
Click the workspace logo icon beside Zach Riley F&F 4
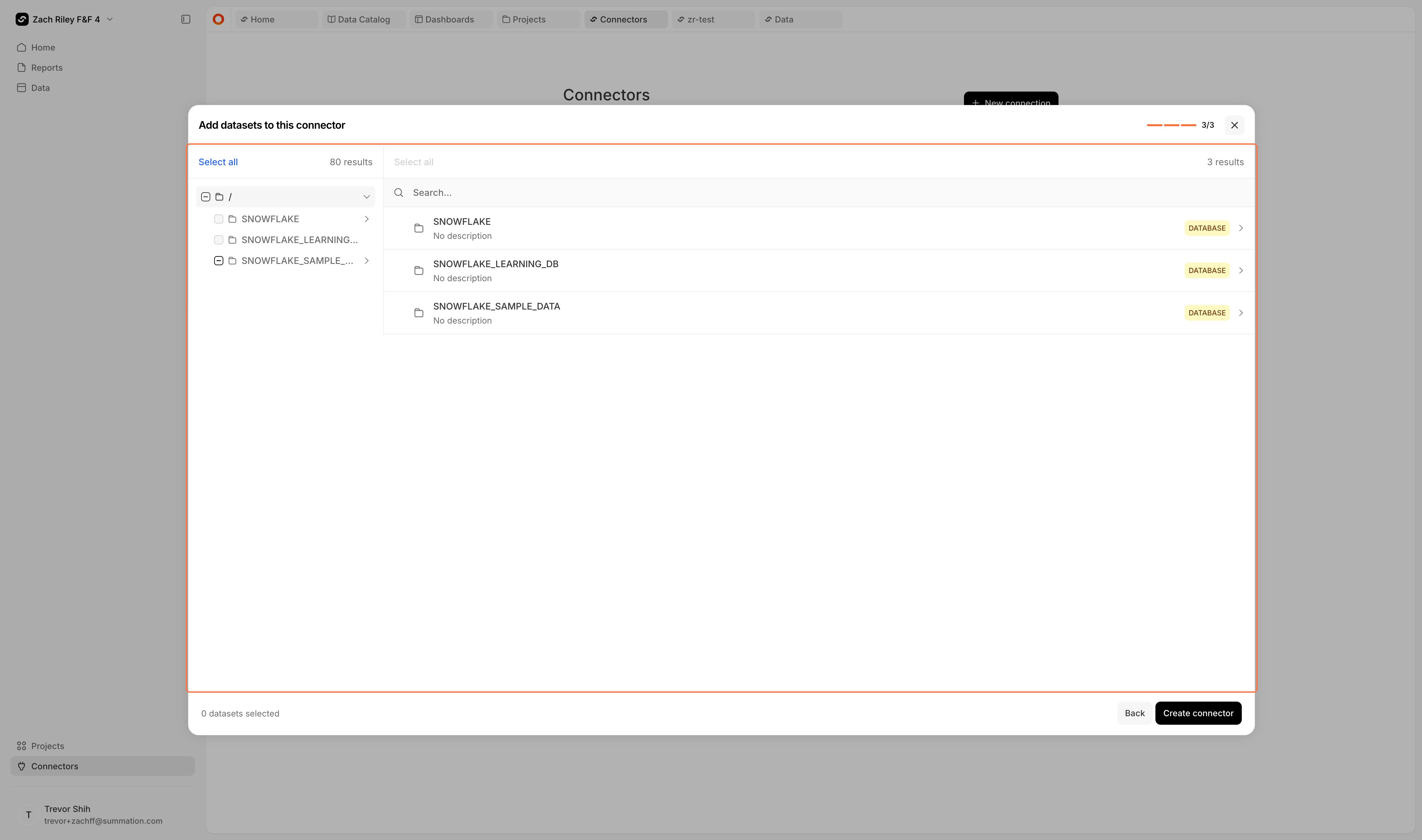point(22,19)
